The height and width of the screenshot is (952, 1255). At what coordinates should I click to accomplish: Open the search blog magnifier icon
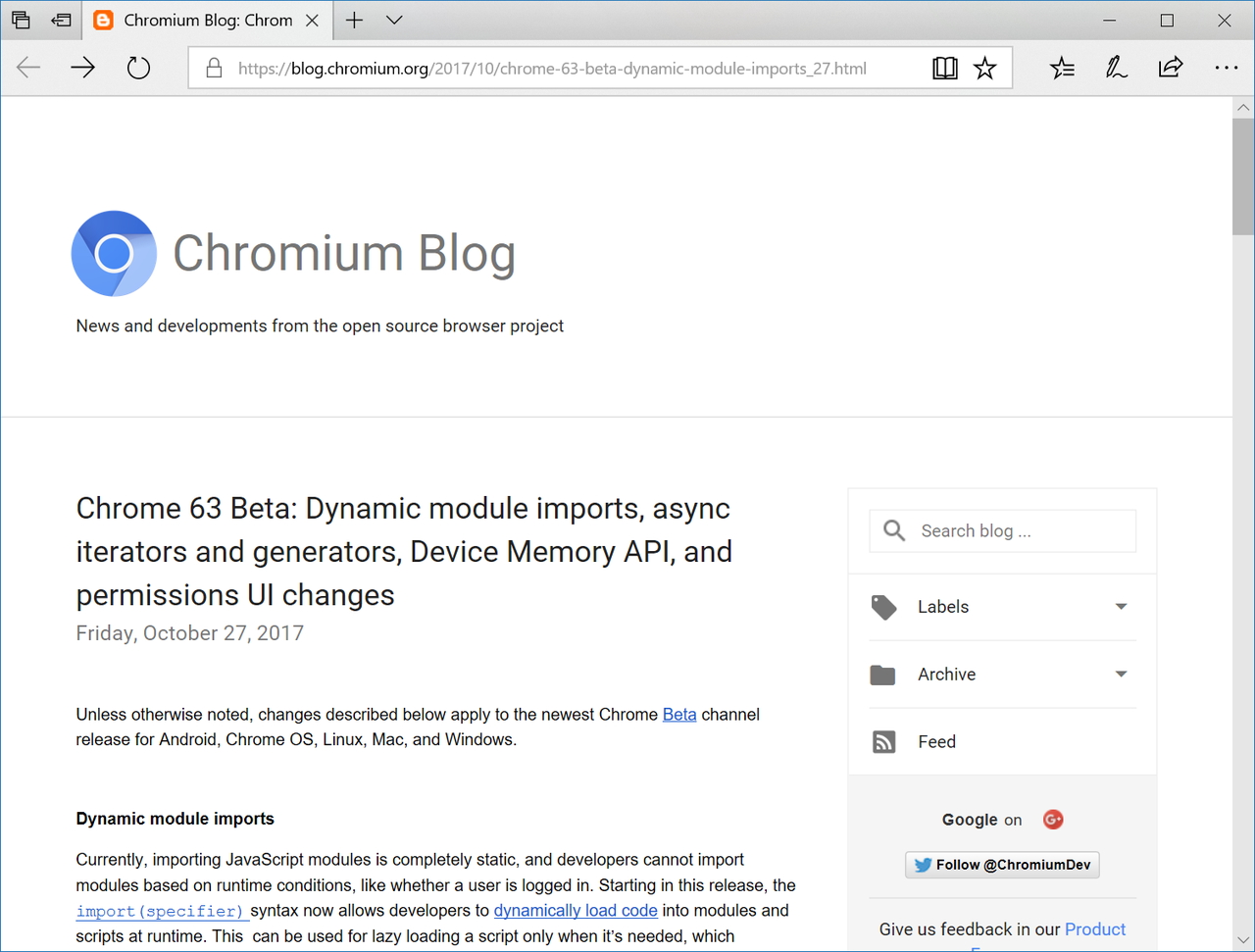[x=893, y=529]
